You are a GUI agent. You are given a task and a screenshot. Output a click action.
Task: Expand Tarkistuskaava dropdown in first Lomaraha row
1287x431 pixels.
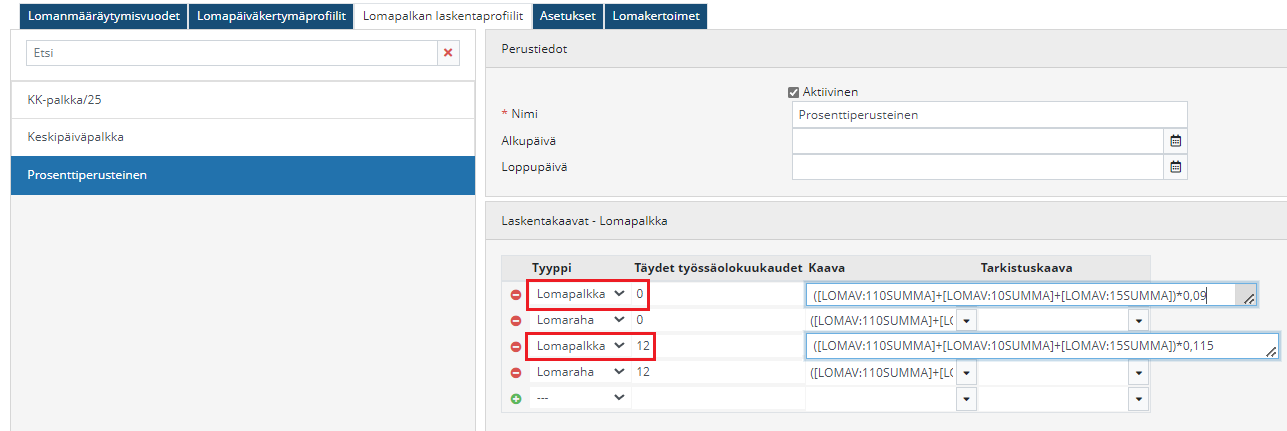point(1138,321)
